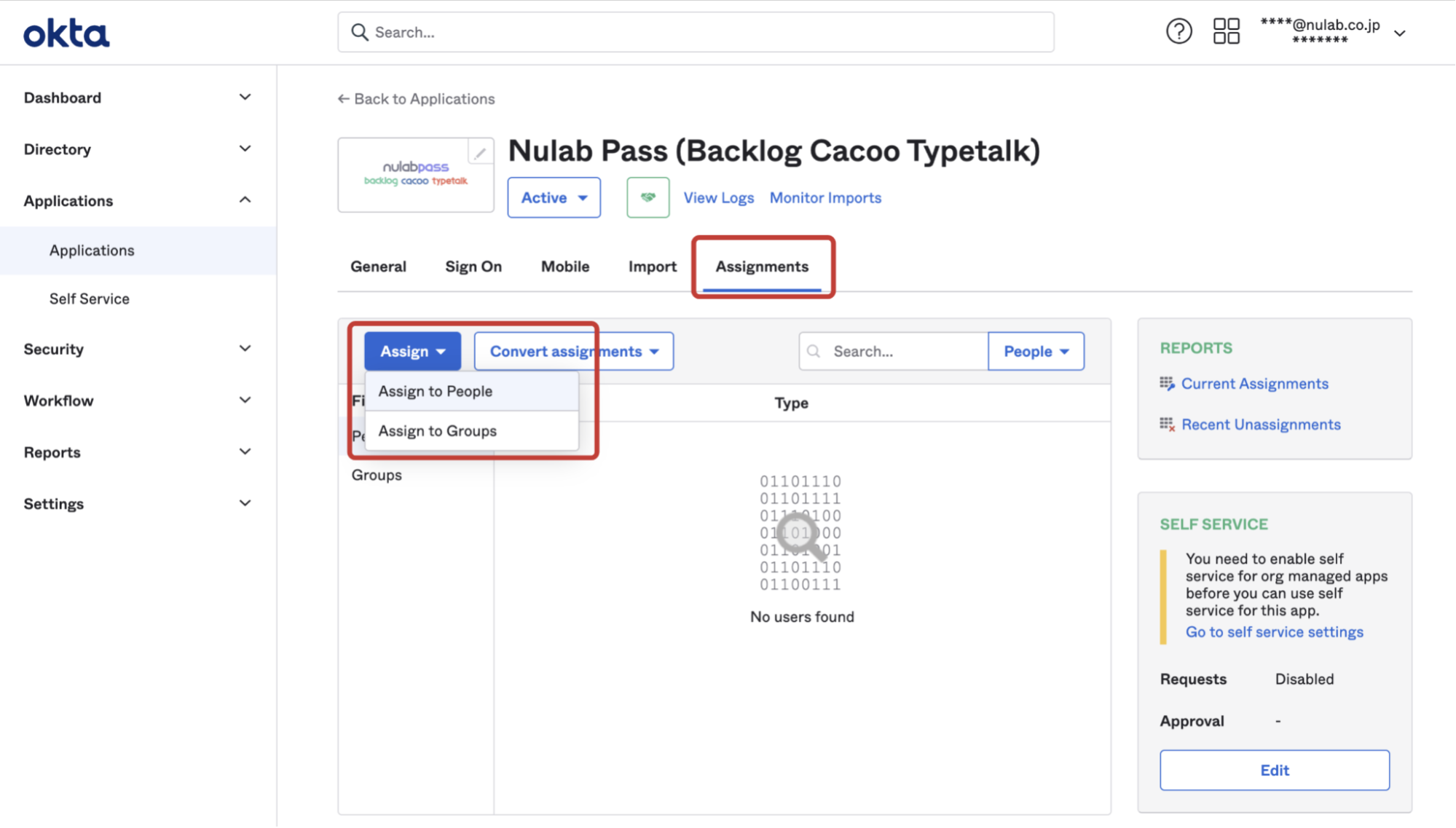
Task: Click the Okta logo
Action: (66, 33)
